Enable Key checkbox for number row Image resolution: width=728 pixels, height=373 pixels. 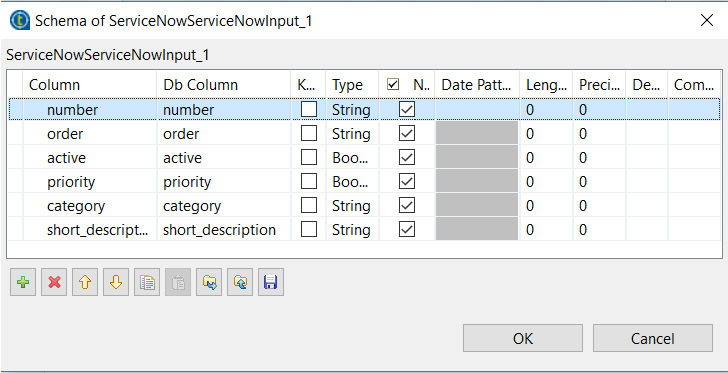(x=309, y=110)
